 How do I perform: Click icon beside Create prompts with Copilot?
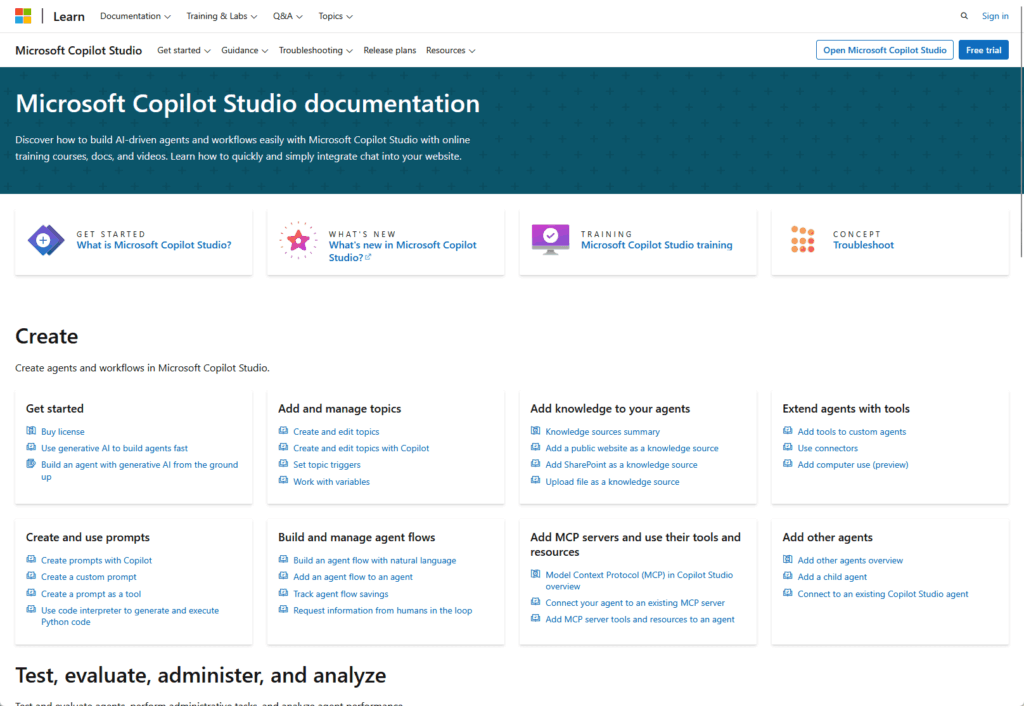click(x=31, y=559)
